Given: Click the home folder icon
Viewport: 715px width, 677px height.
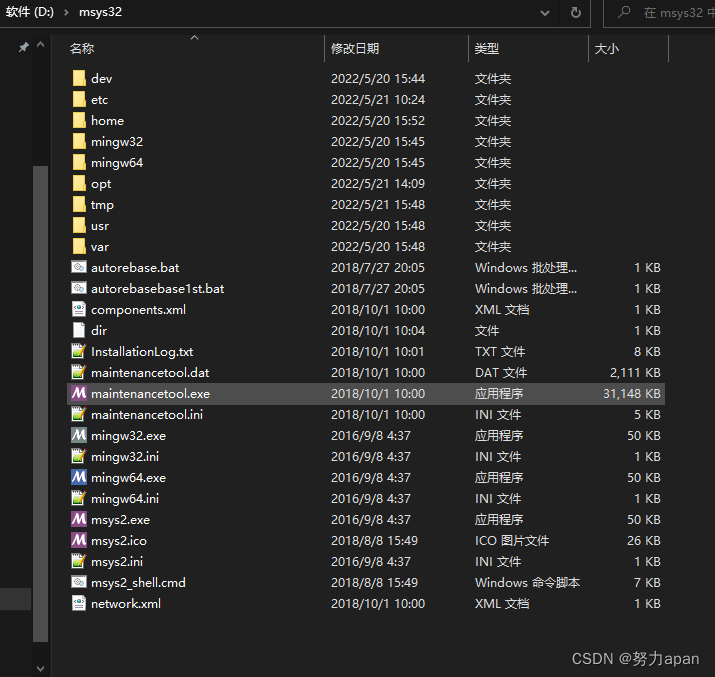Looking at the screenshot, I should [79, 120].
